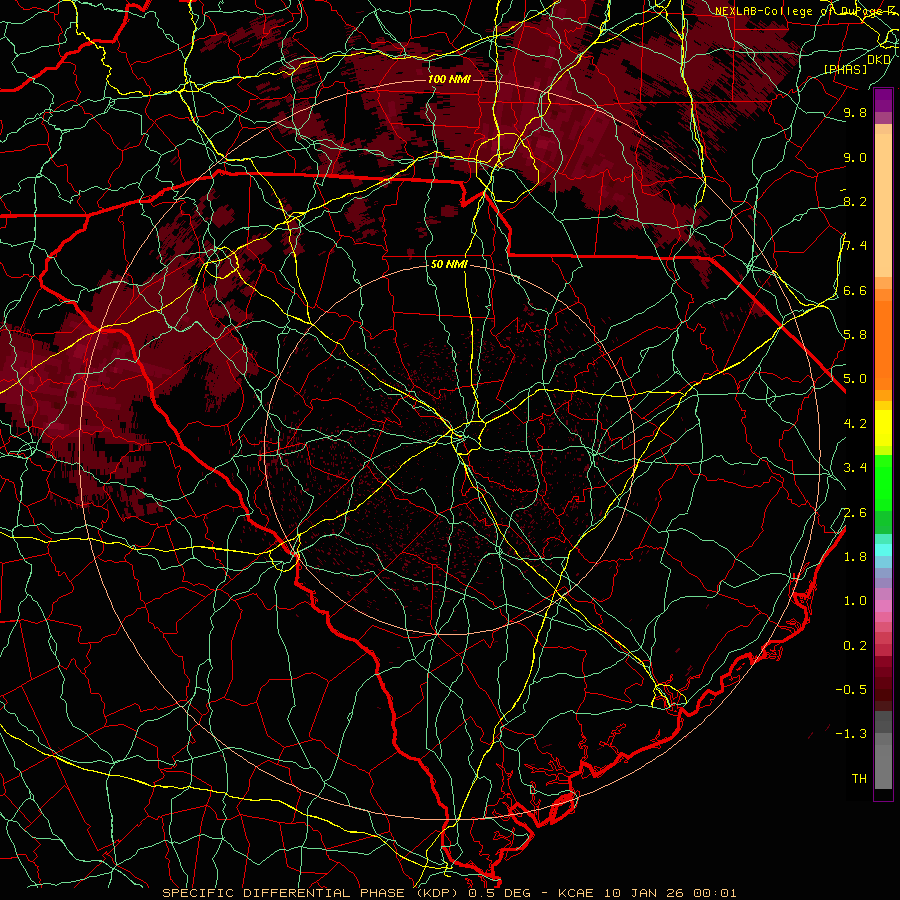The height and width of the screenshot is (900, 900).
Task: Click the -1.3 value on the color scale
Action: coord(851,734)
